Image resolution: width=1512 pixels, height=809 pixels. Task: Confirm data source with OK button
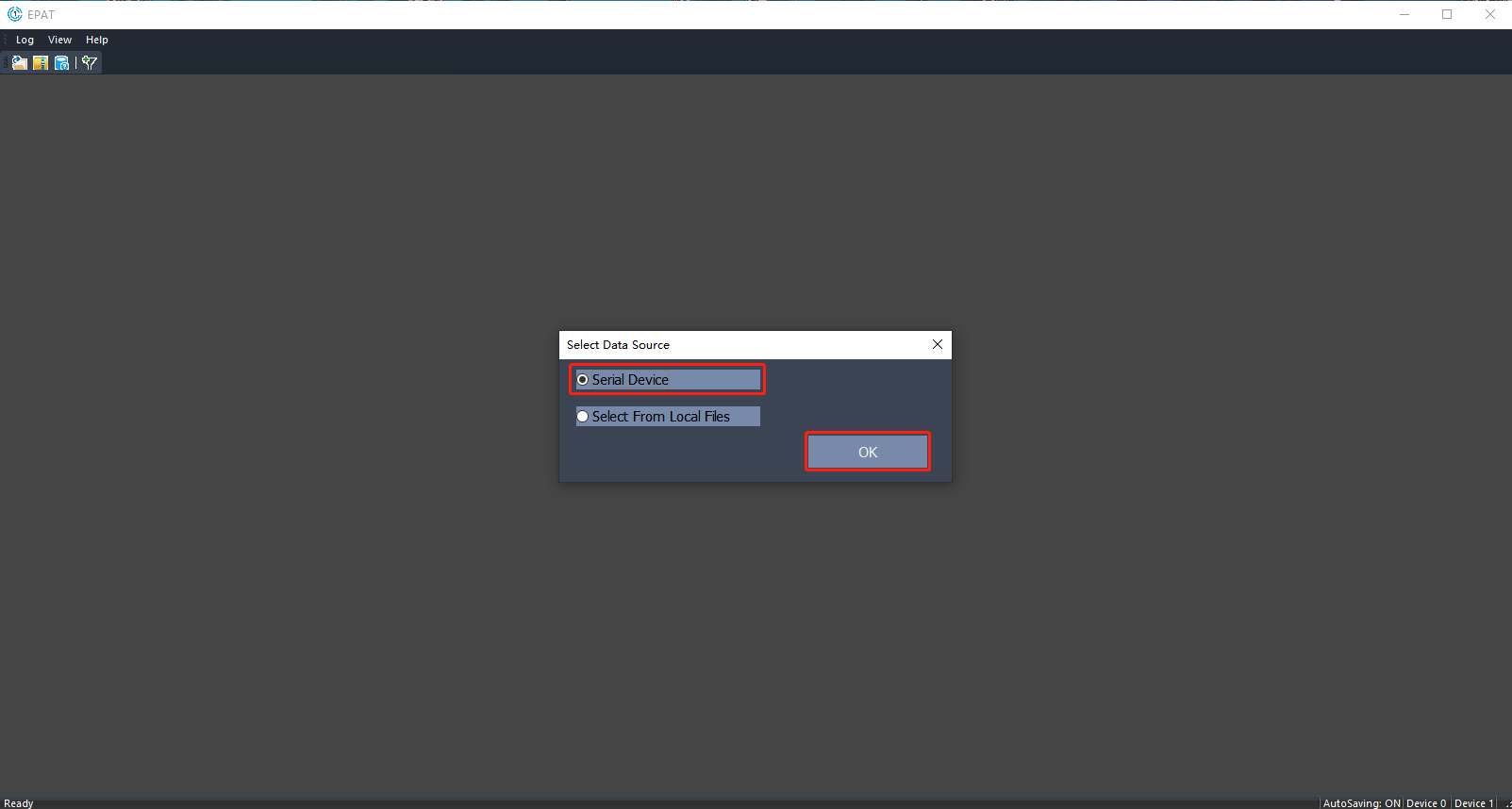coord(867,453)
